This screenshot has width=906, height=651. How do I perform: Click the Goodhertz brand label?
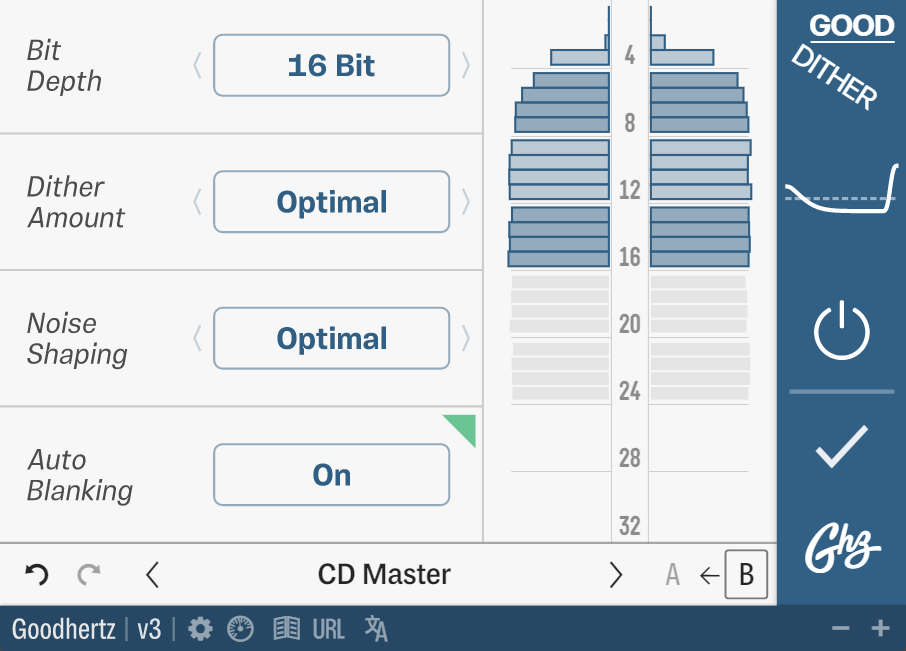click(x=64, y=629)
